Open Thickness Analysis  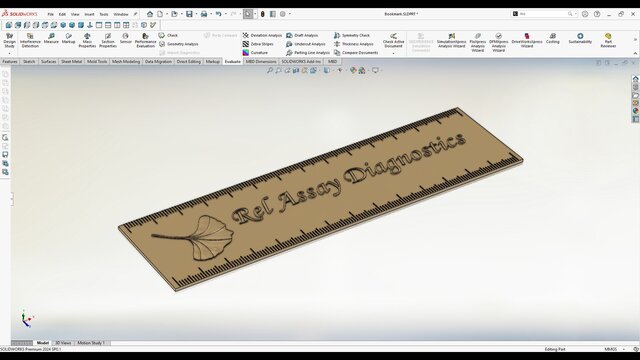tap(353, 44)
